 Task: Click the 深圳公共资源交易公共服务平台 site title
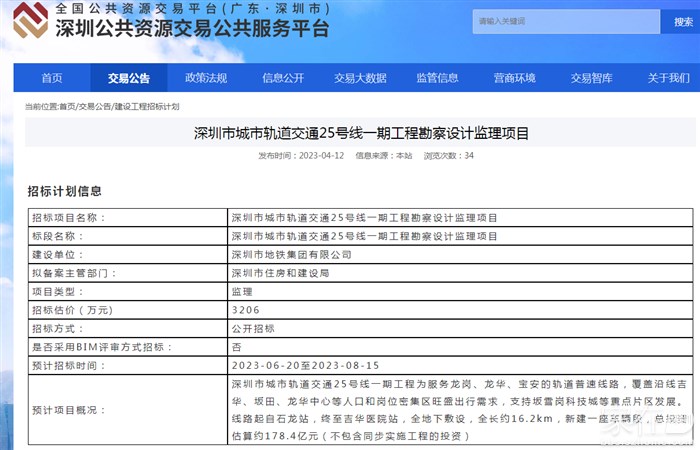click(x=191, y=28)
